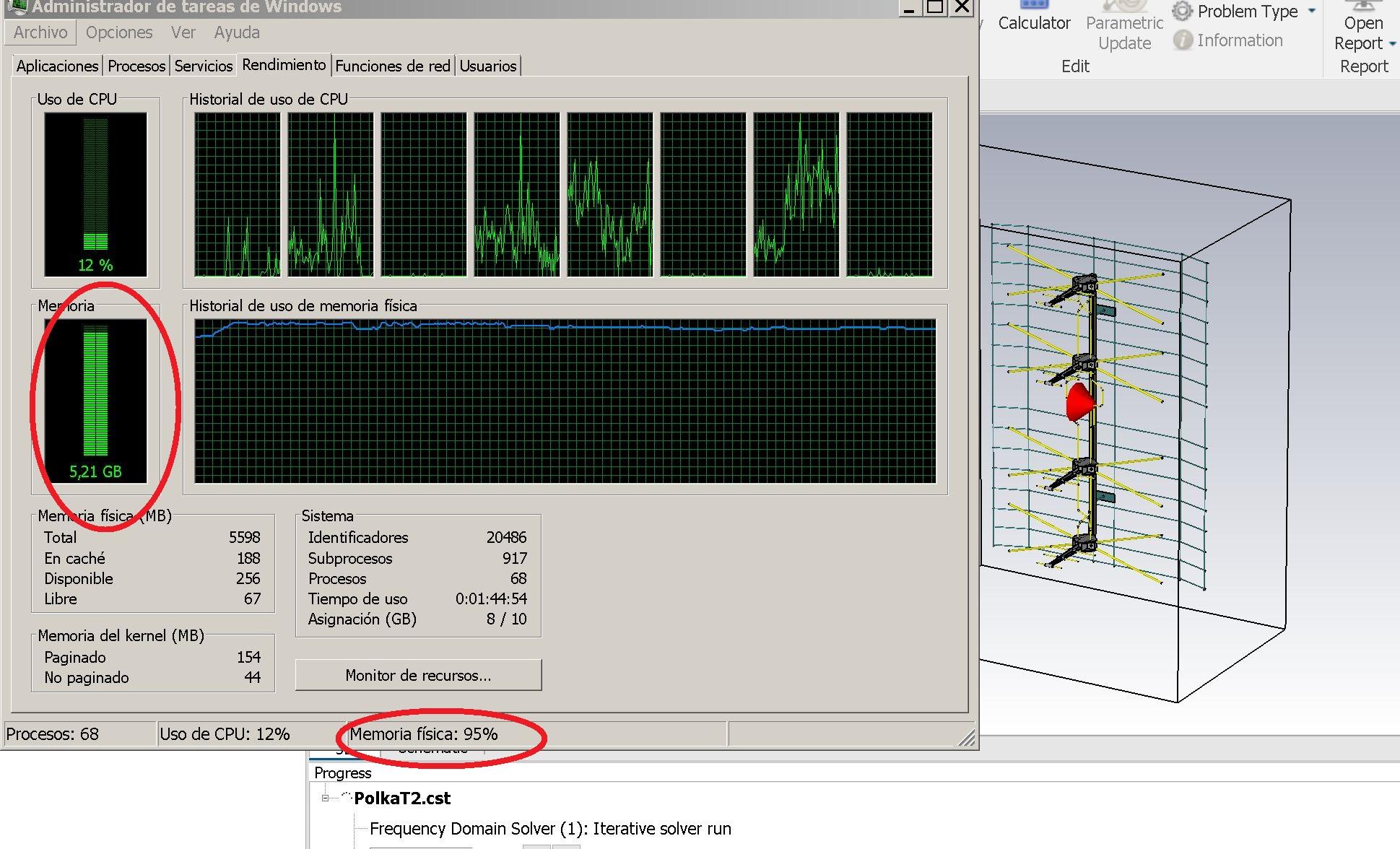Expand the Open Report dropdown arrow
The image size is (1400, 849).
point(1393,43)
